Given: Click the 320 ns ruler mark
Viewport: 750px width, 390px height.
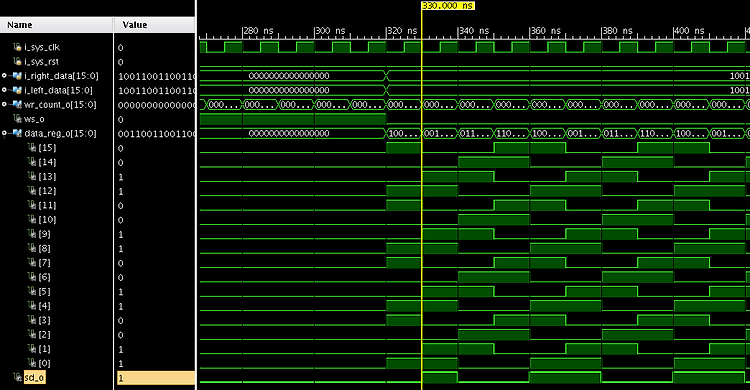Looking at the screenshot, I should pos(402,31).
